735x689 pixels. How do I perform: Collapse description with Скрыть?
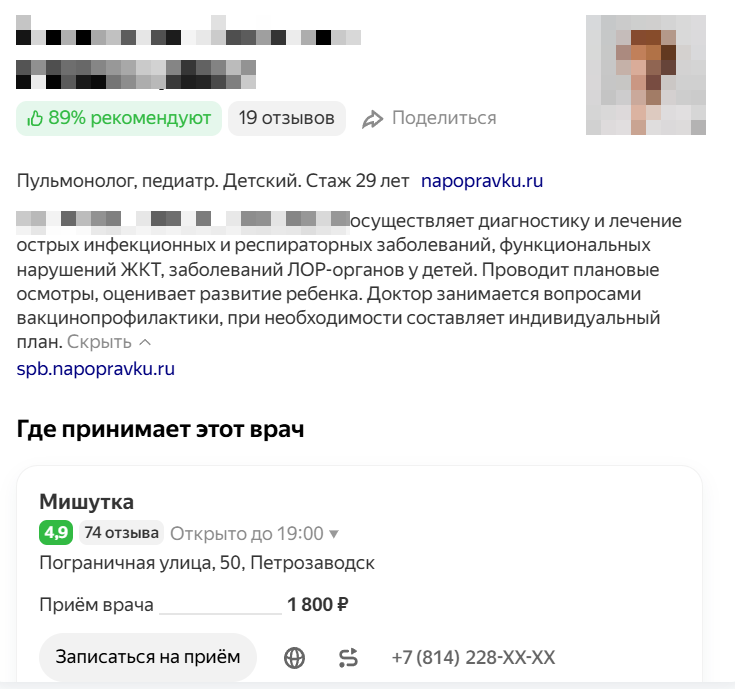[x=99, y=342]
